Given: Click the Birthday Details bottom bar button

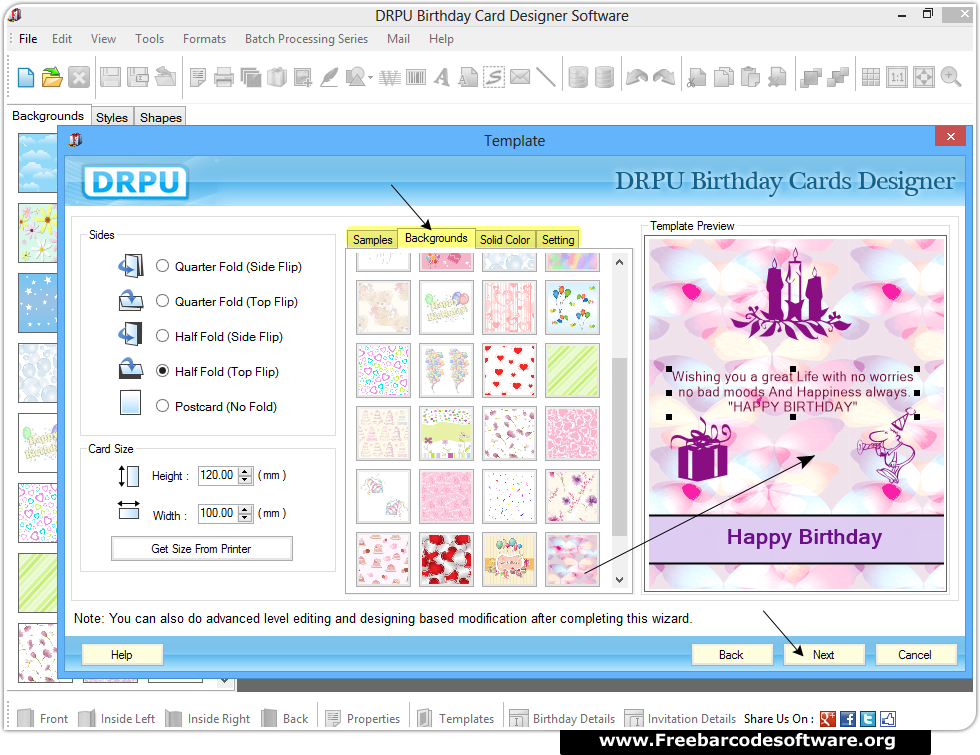Looking at the screenshot, I should 562,719.
